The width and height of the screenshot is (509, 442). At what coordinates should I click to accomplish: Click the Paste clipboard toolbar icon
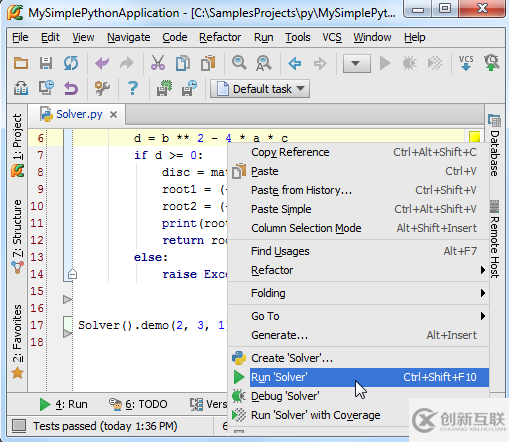(208, 63)
